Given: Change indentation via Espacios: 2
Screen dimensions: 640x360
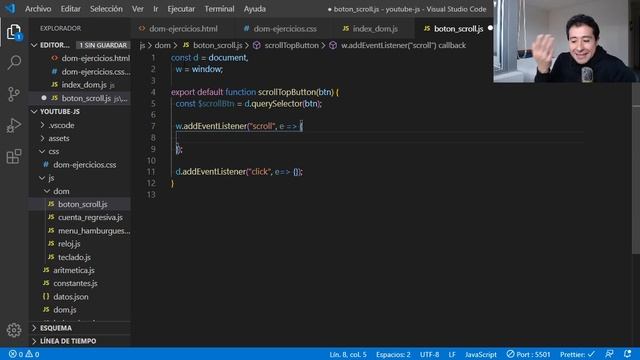Looking at the screenshot, I should coord(393,354).
